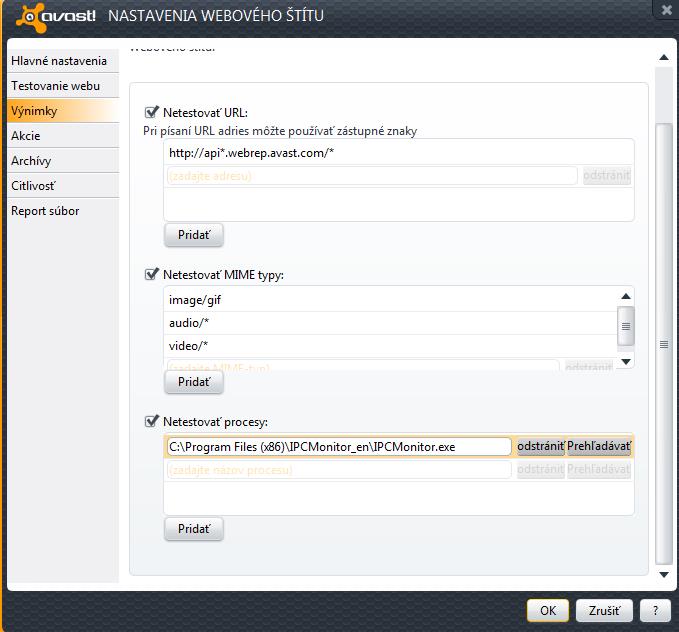The height and width of the screenshot is (632, 679).
Task: Click Pridať under the process list
Action: click(x=194, y=529)
